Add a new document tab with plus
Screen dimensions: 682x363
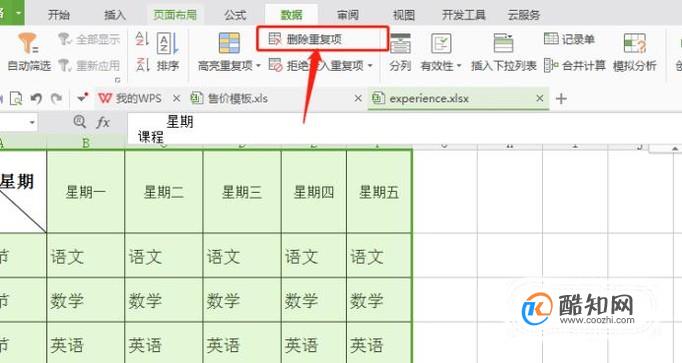561,99
